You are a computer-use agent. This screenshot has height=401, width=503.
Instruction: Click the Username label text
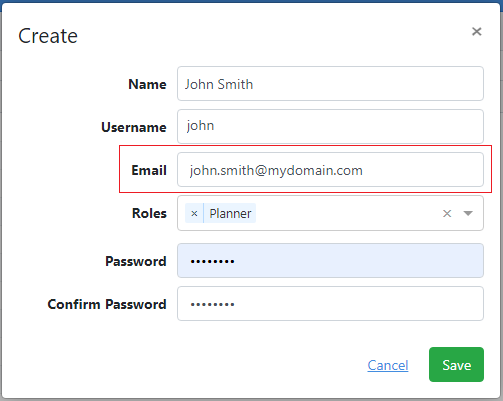point(134,127)
